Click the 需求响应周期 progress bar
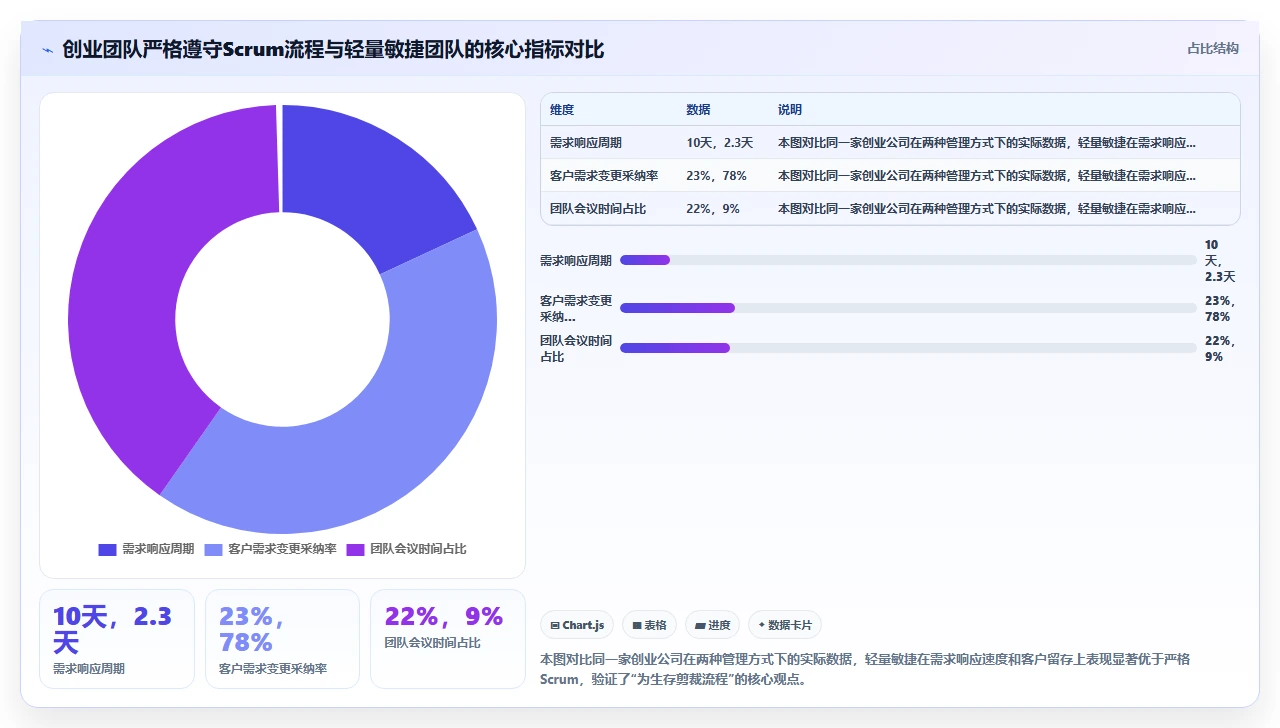Viewport: 1280px width, 728px height. 908,260
